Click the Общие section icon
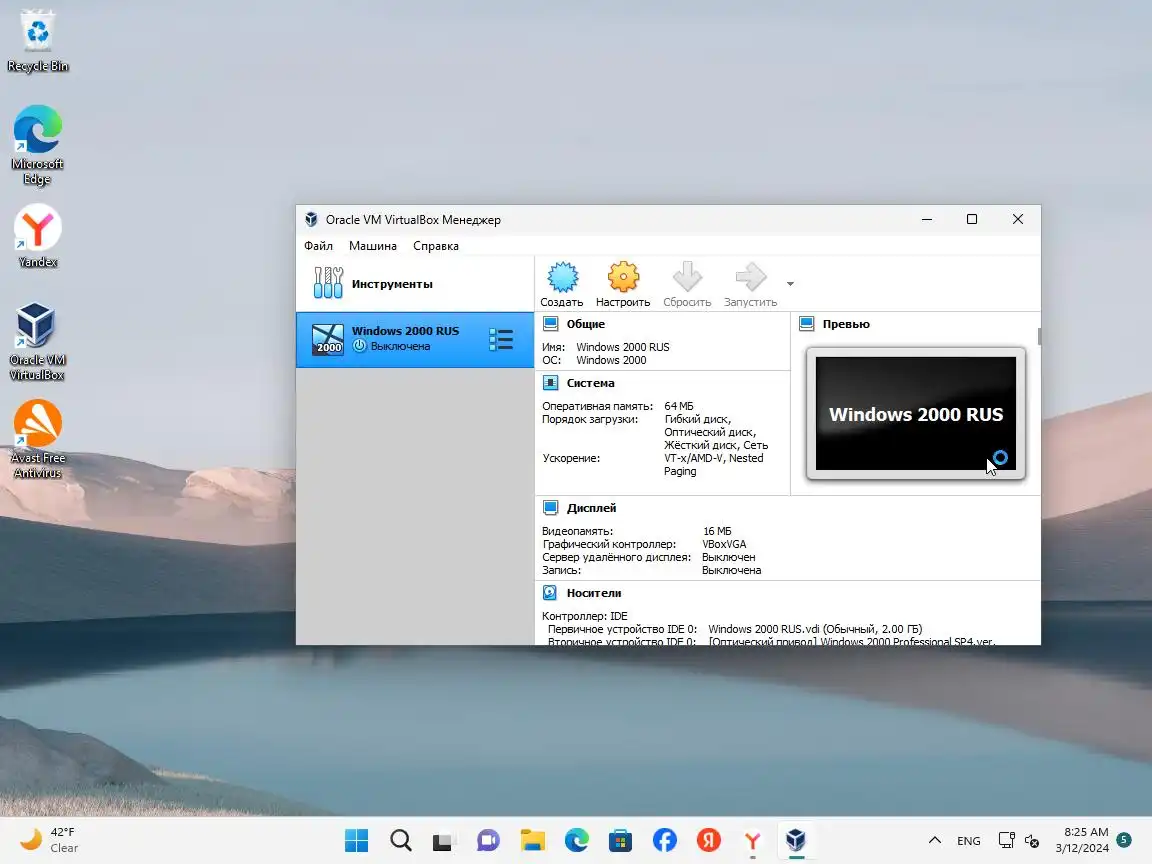1152x864 pixels. point(550,324)
